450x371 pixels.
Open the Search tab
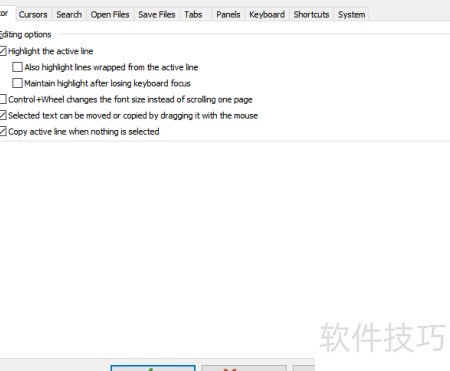(69, 15)
